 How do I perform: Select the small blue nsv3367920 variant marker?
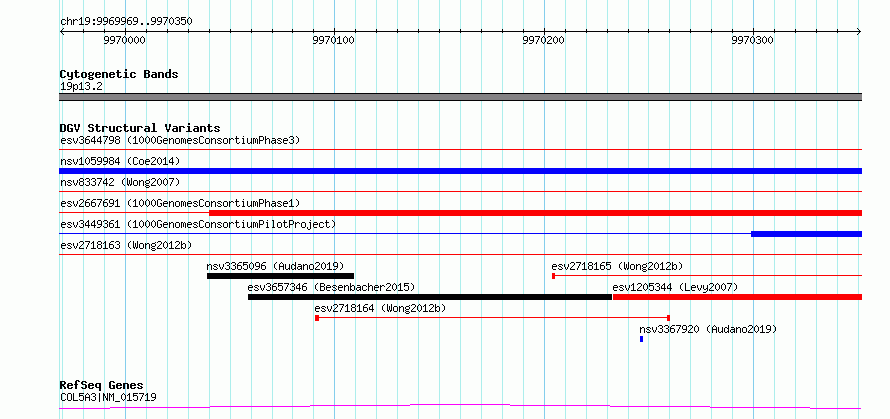click(641, 339)
